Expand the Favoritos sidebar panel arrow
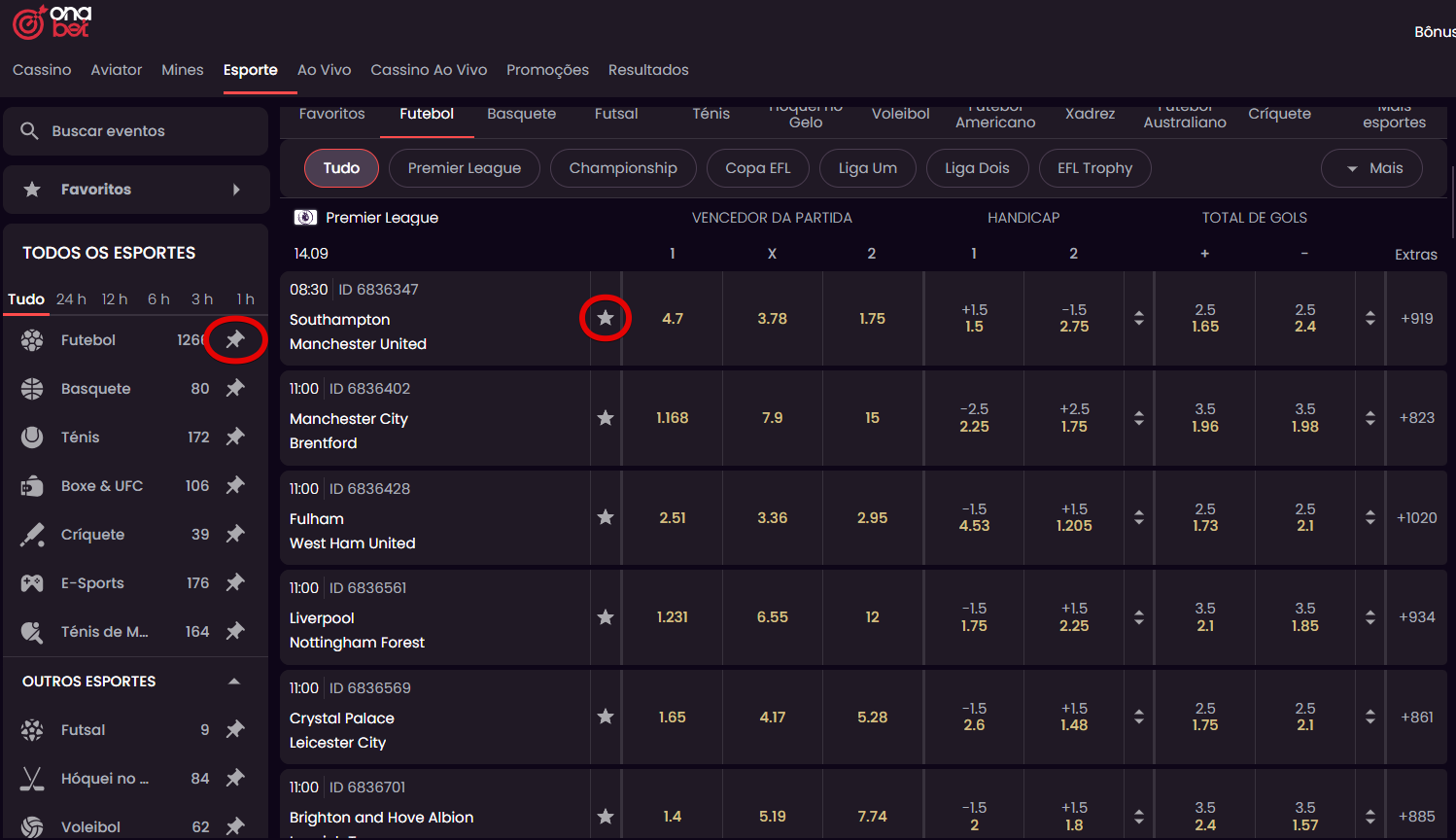The image size is (1456, 840). tap(236, 190)
